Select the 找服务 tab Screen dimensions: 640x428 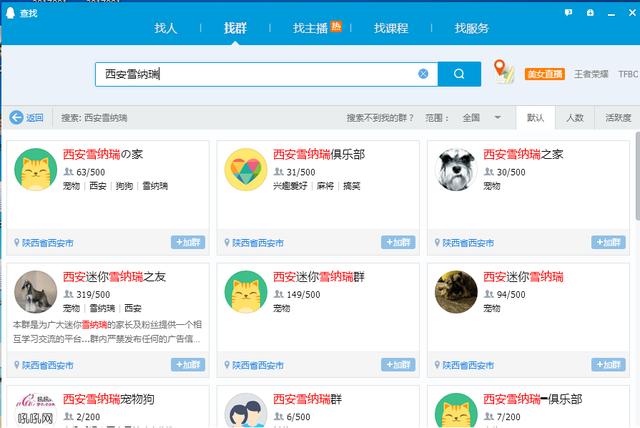pyautogui.click(x=472, y=28)
